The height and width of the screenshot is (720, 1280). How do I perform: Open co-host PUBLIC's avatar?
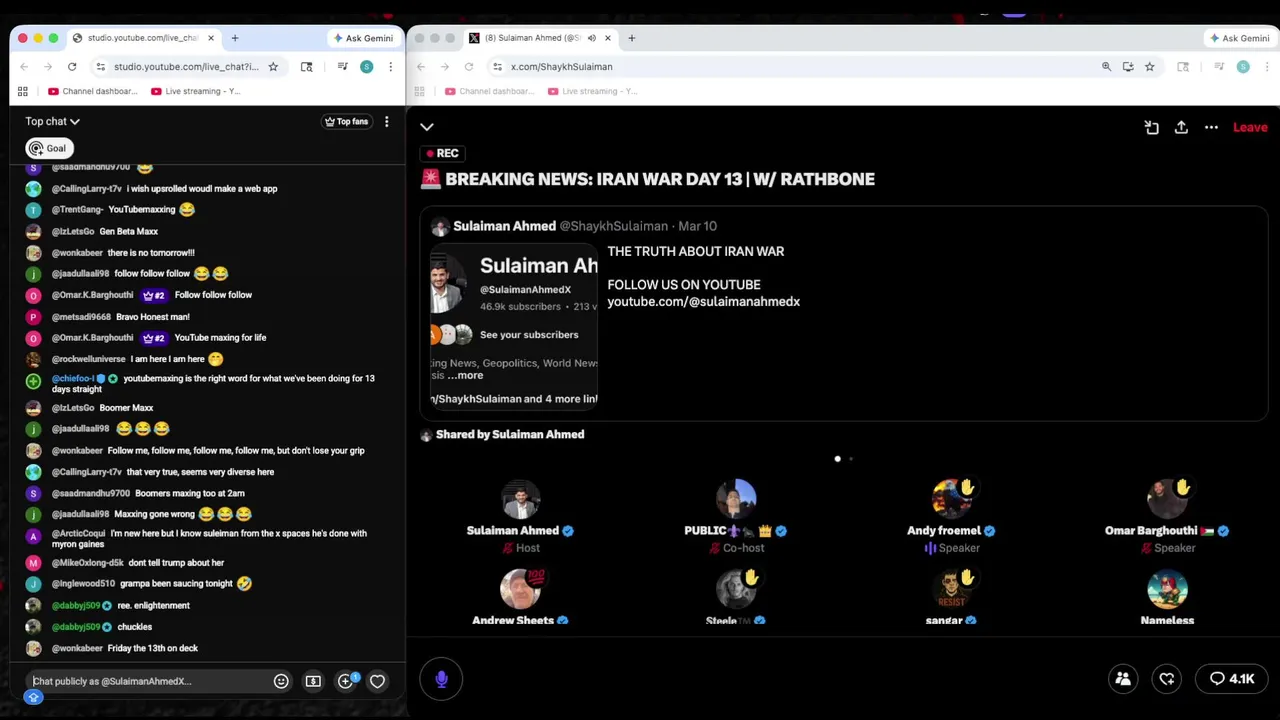736,498
